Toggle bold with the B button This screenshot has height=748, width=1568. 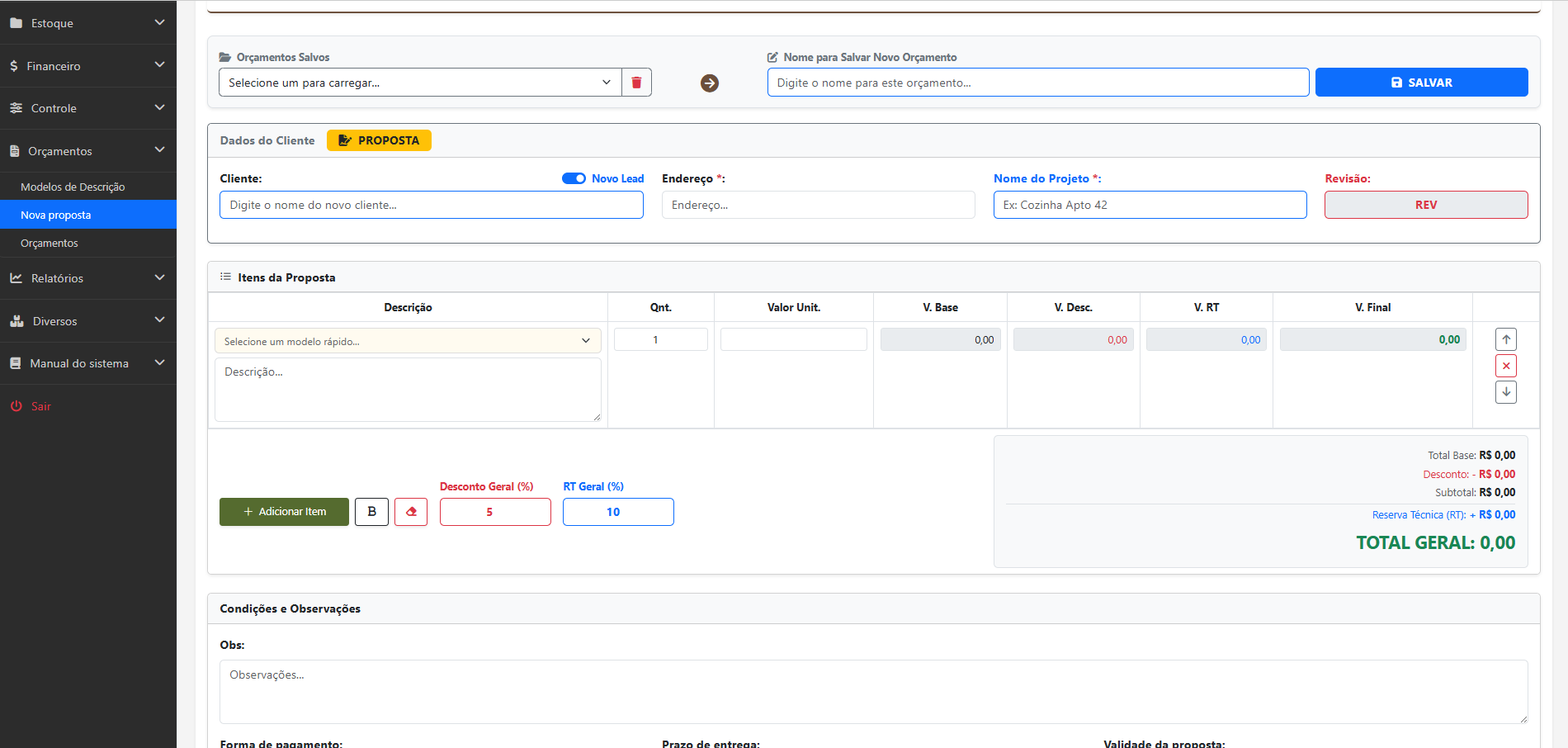[371, 512]
